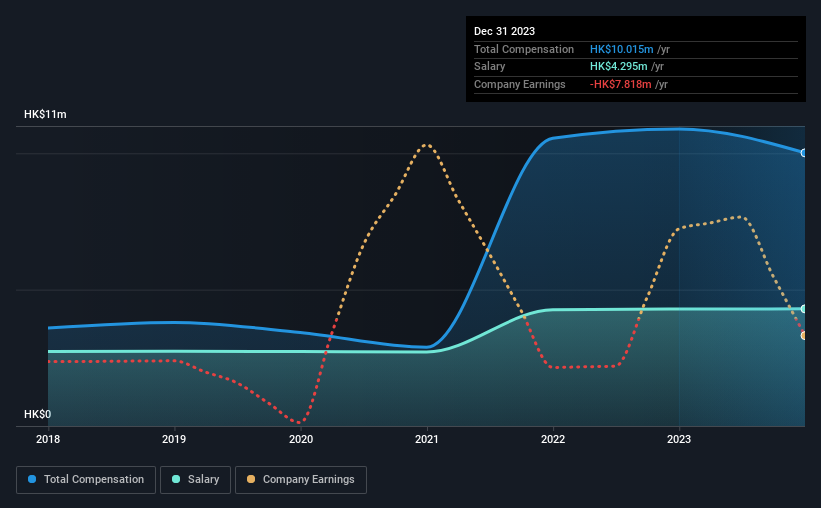
Task: Click the Company Earnings tooltip row label
Action: [519, 84]
